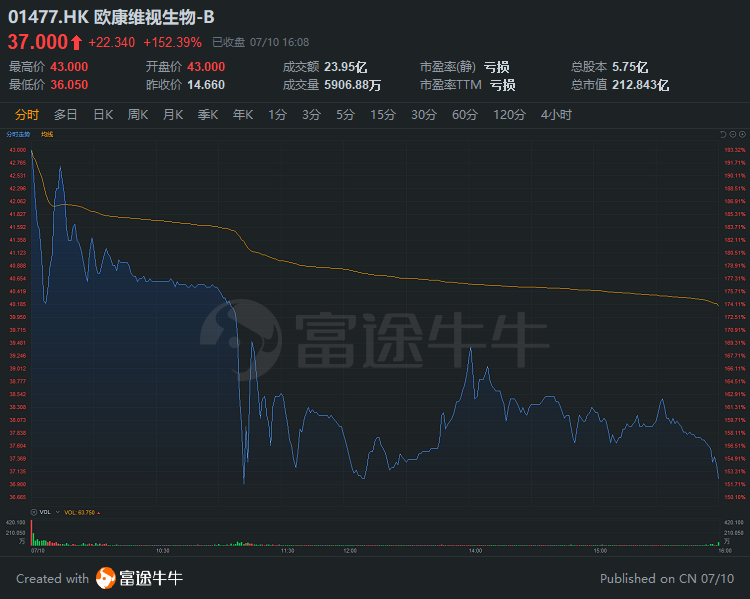Screen dimensions: 750x599
Task: Toggle the 均线 average line legend
Action: point(47,134)
